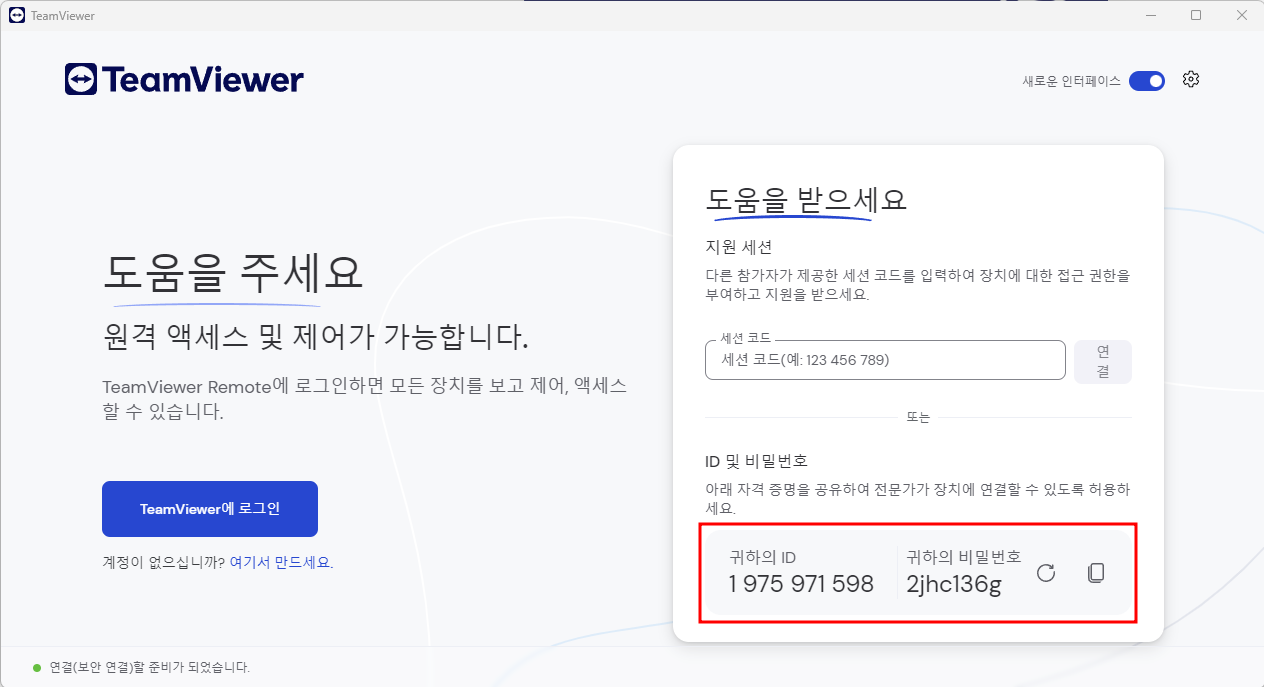
Task: Open settings via the gear icon
Action: pyautogui.click(x=1190, y=79)
